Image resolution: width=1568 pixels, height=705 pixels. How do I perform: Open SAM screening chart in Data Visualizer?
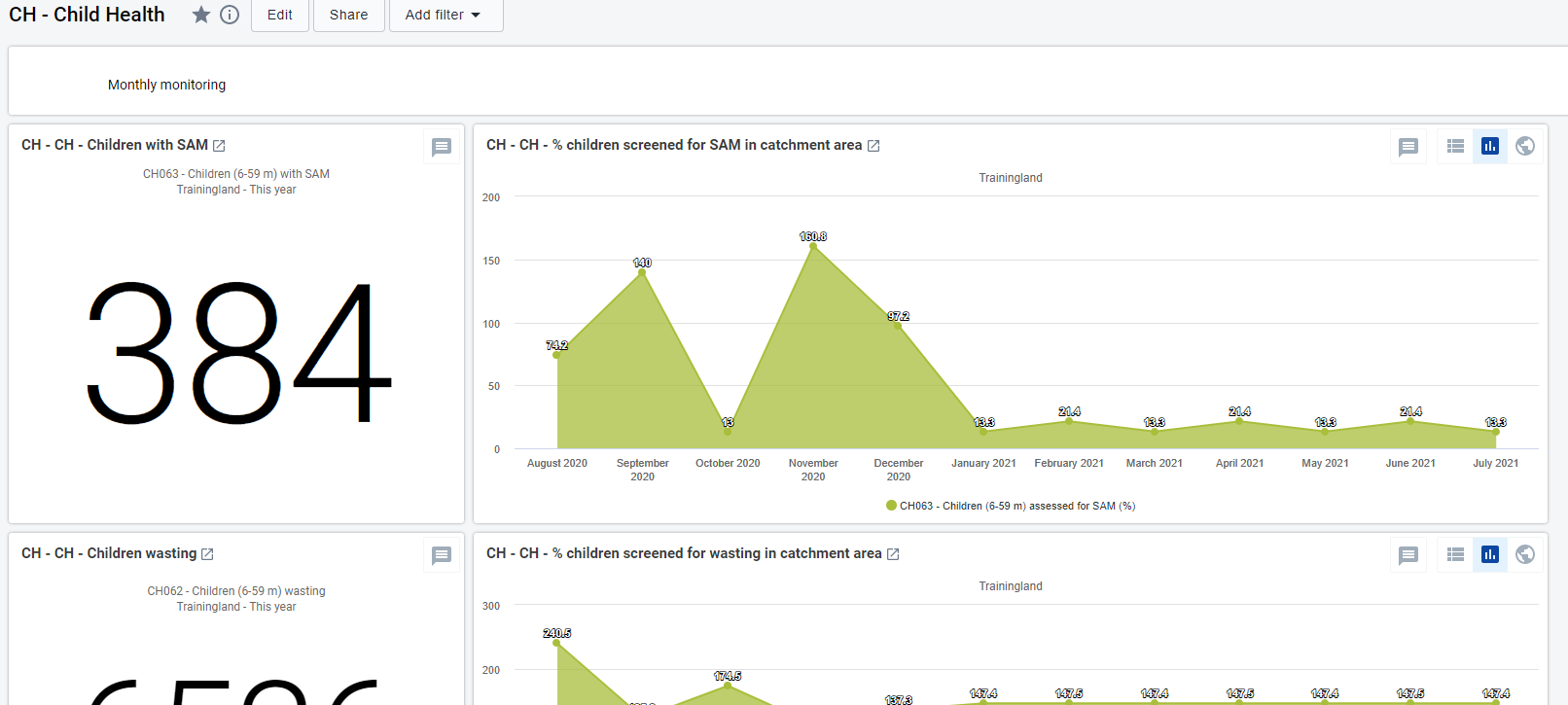(x=873, y=146)
